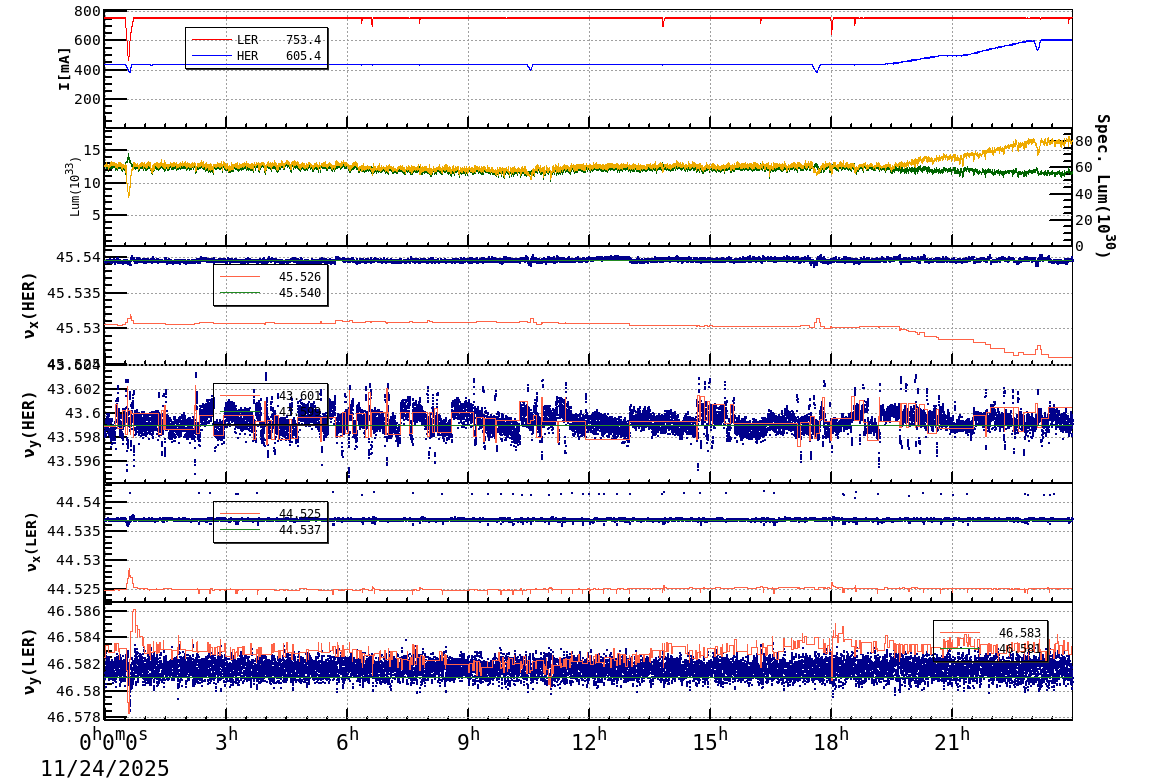Click the 46.583 legend entry

click(991, 633)
